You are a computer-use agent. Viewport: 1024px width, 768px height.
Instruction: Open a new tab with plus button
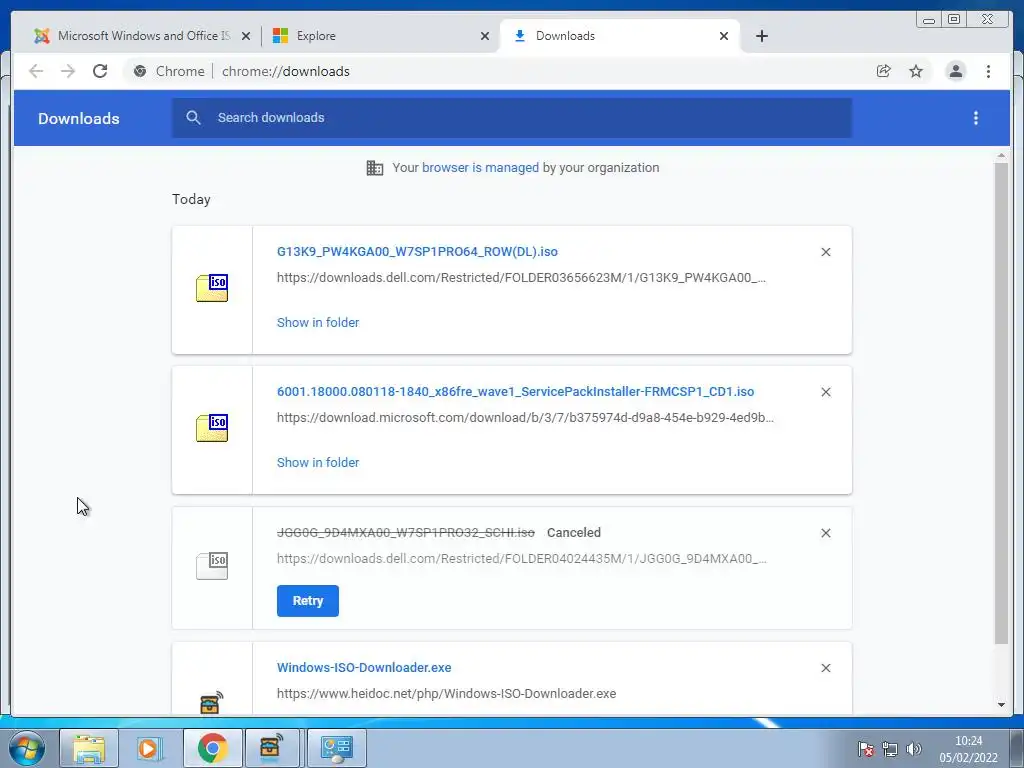(x=761, y=36)
